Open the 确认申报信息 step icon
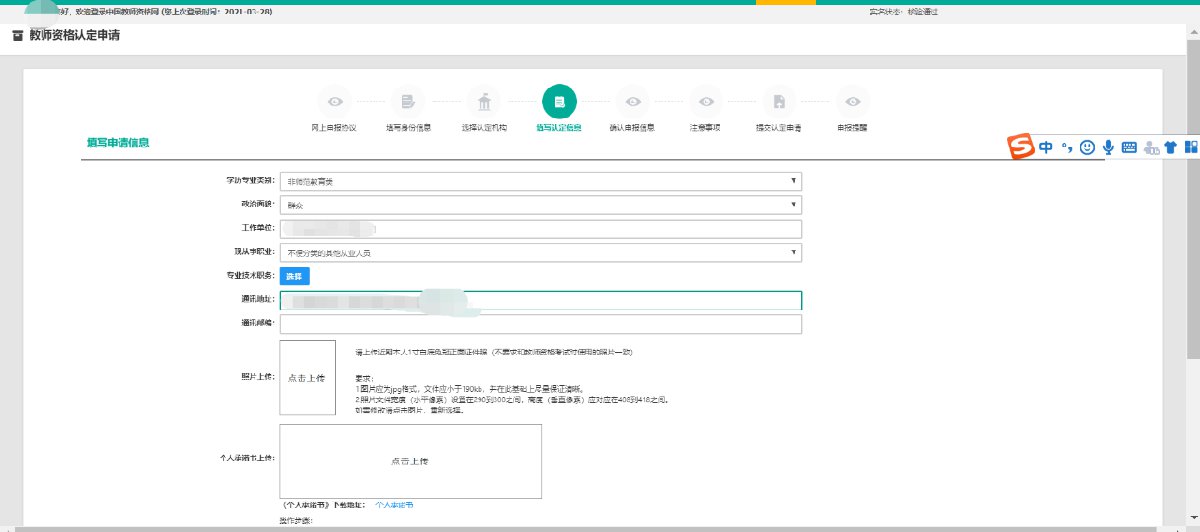This screenshot has height=532, width=1200. pos(632,102)
